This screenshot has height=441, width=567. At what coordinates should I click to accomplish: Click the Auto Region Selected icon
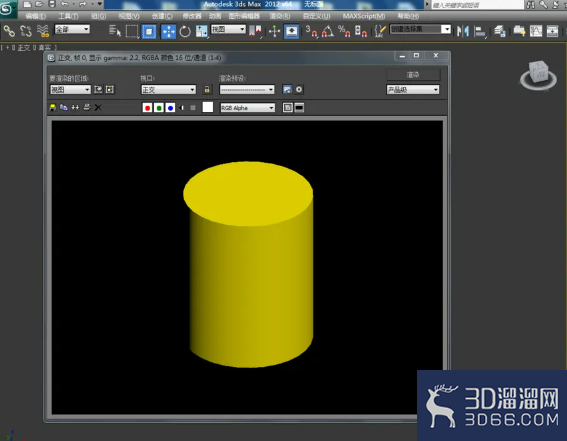(x=110, y=89)
